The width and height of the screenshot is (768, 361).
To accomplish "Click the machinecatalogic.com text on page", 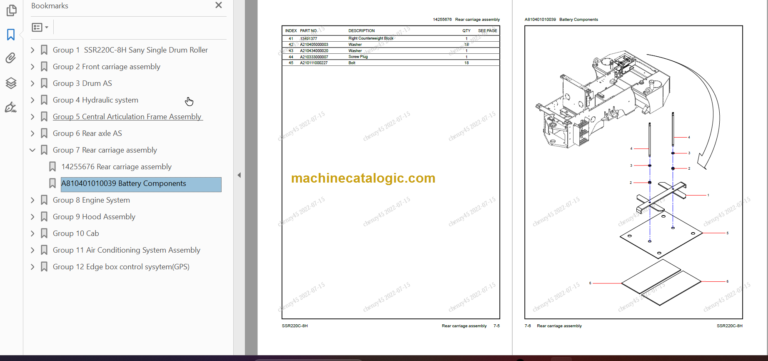I will click(363, 178).
